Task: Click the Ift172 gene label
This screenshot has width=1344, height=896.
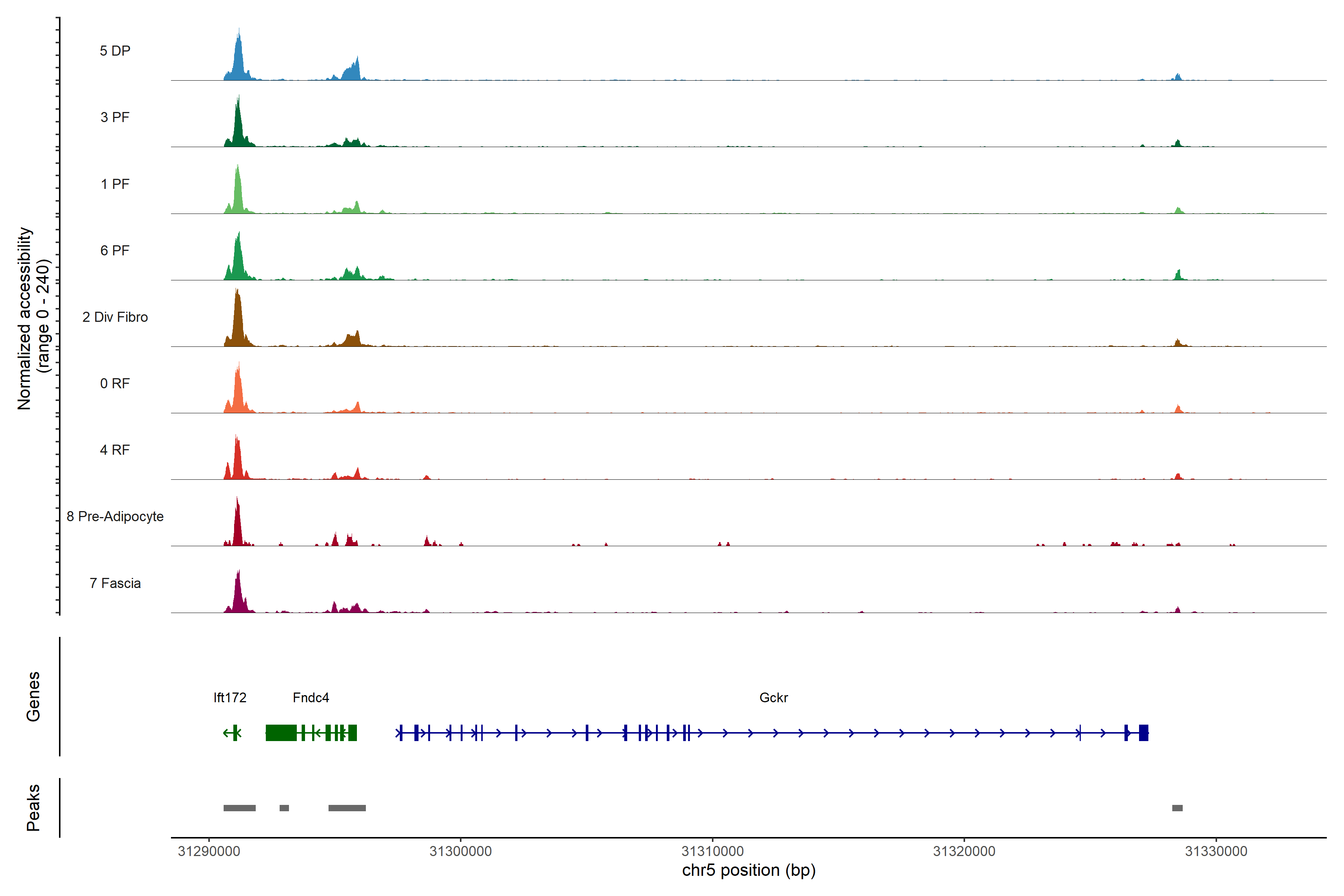Action: click(x=230, y=698)
